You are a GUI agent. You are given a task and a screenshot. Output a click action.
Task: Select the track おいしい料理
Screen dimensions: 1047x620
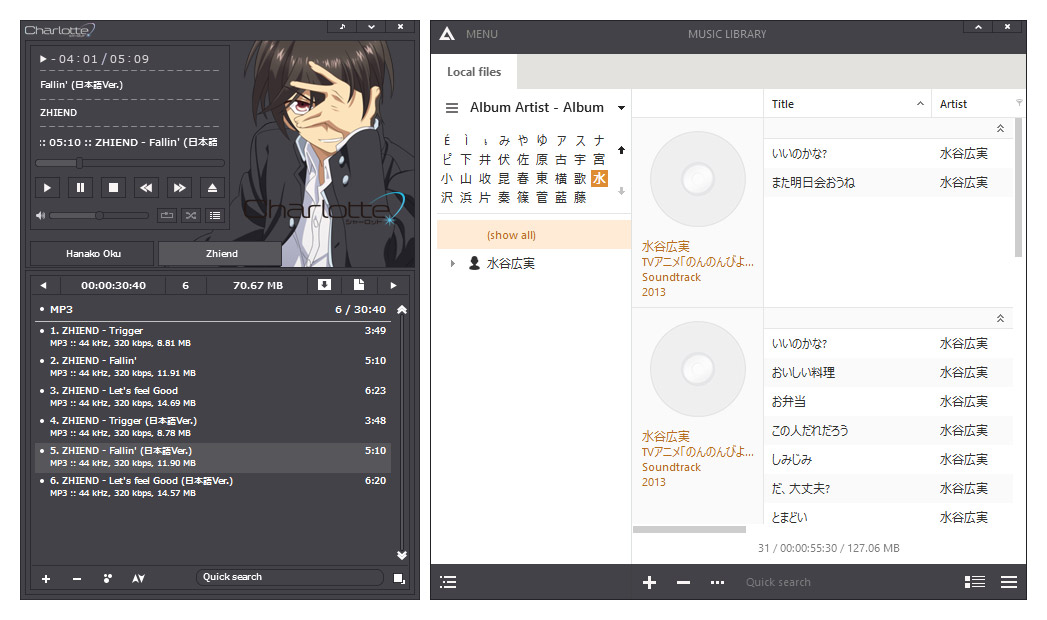888,372
